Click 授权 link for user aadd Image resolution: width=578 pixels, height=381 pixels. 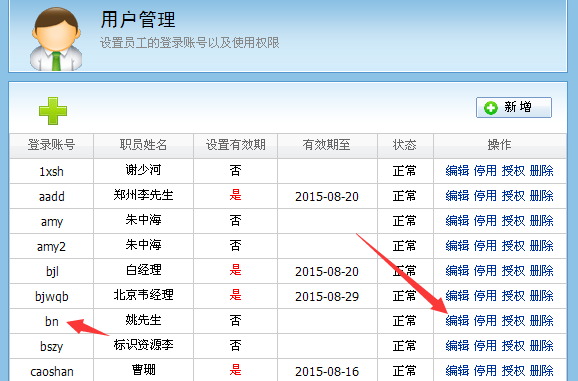pyautogui.click(x=513, y=196)
